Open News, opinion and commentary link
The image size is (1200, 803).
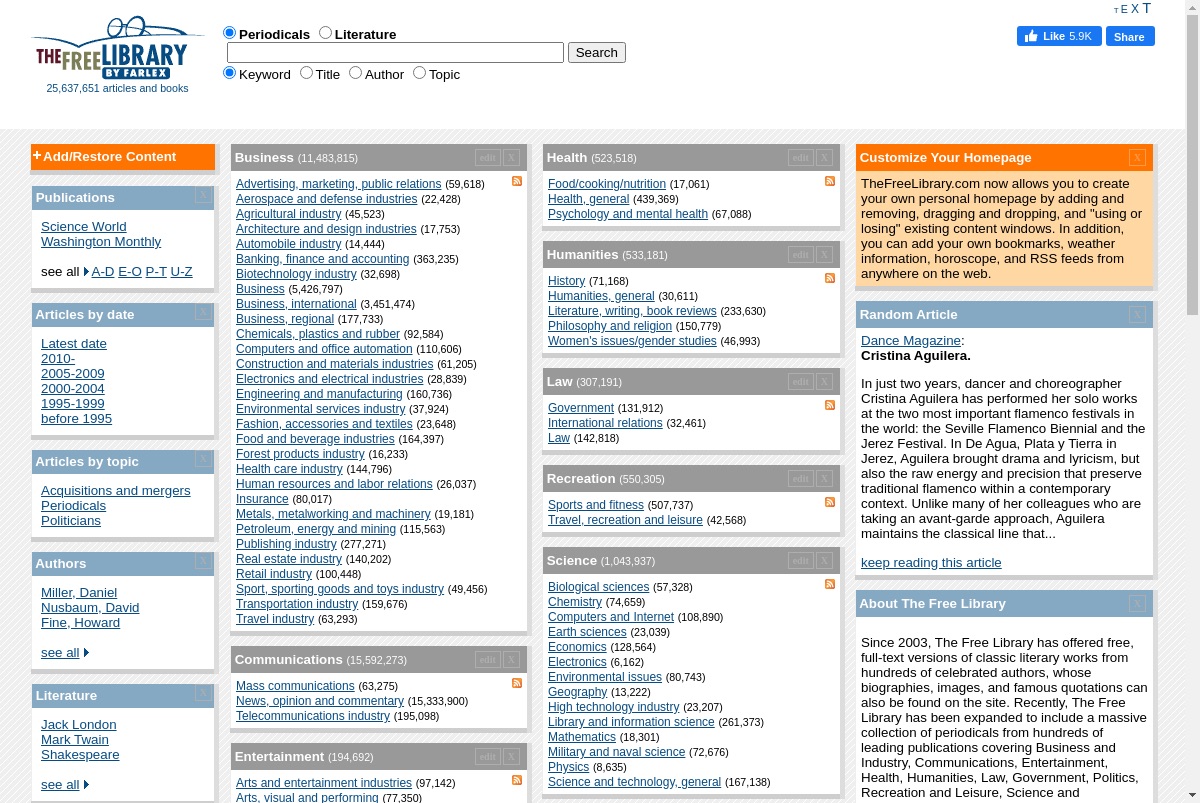click(x=320, y=701)
